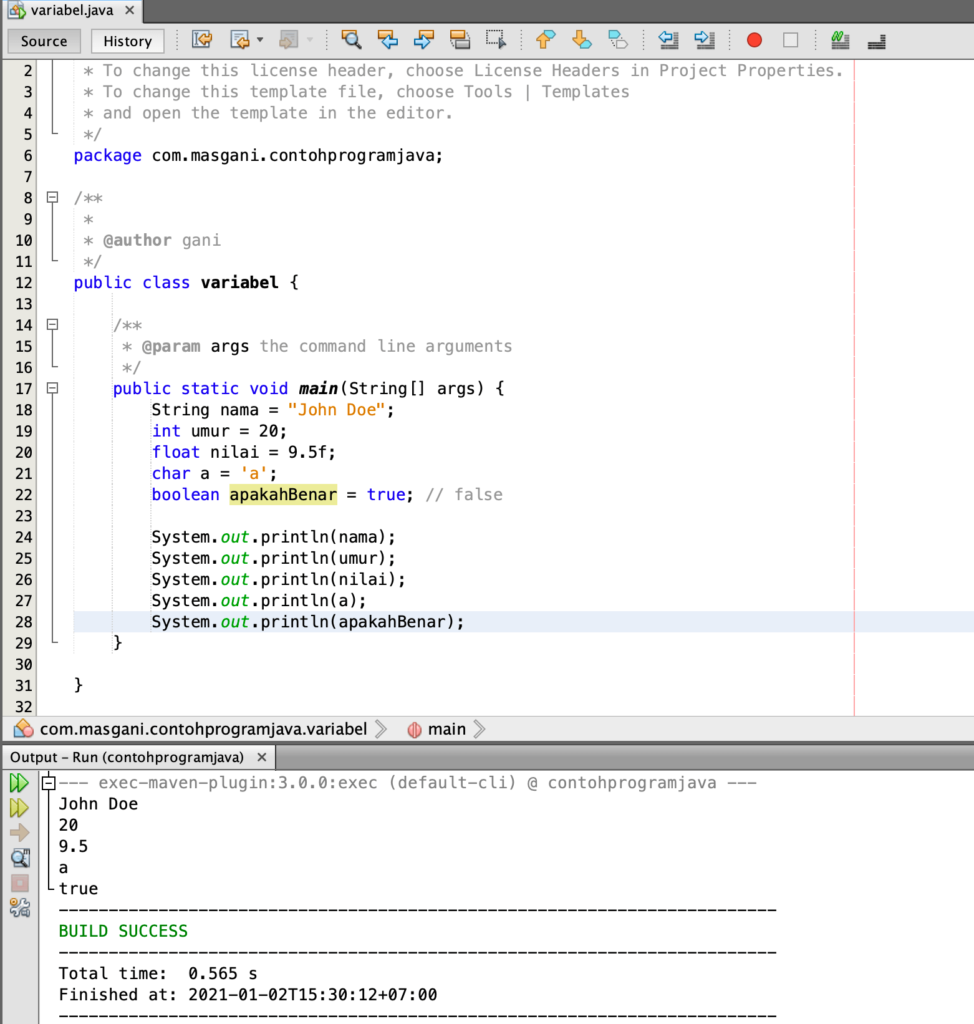Collapse the @param Javadoc fold at line 14

point(52,325)
